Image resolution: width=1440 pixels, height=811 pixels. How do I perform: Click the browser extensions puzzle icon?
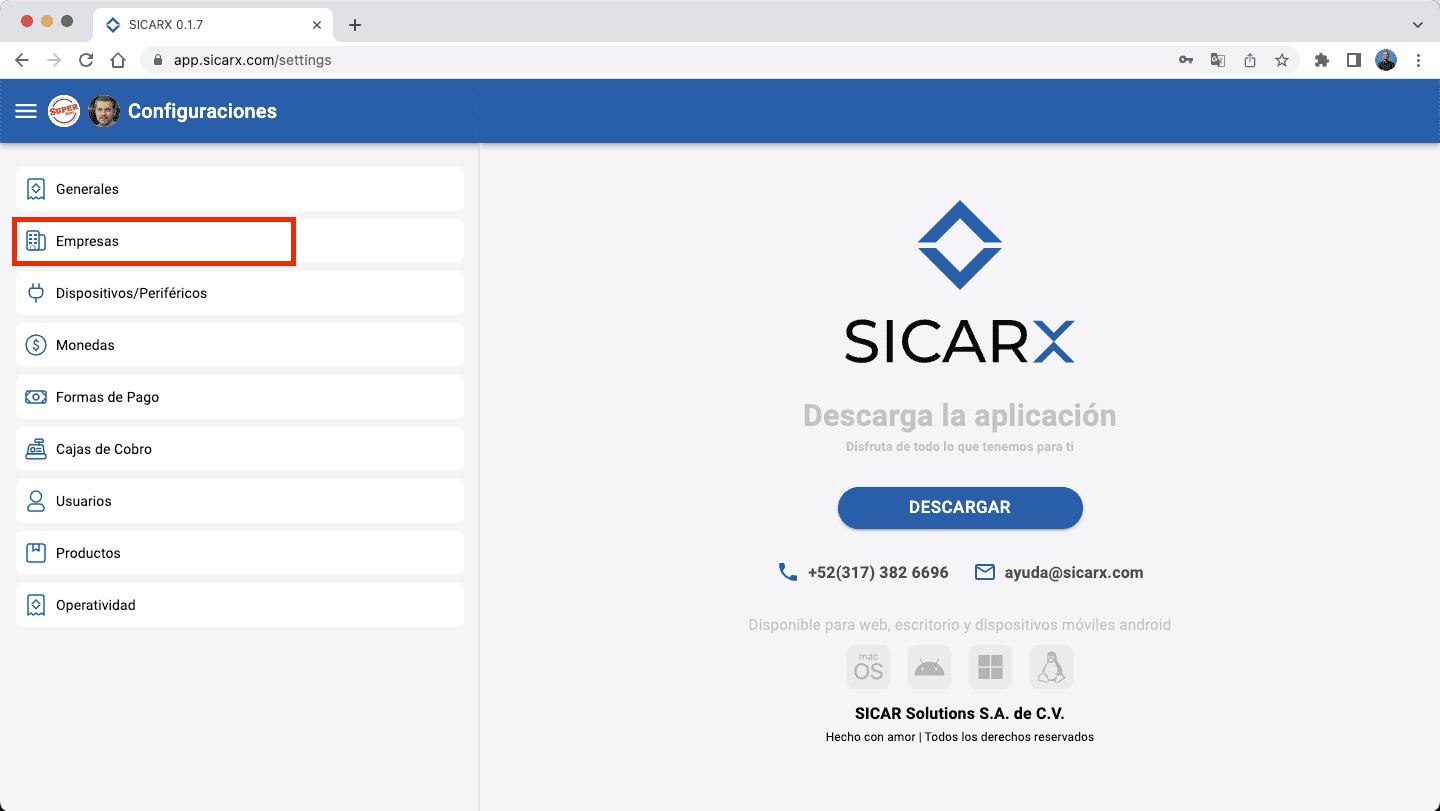click(1322, 60)
